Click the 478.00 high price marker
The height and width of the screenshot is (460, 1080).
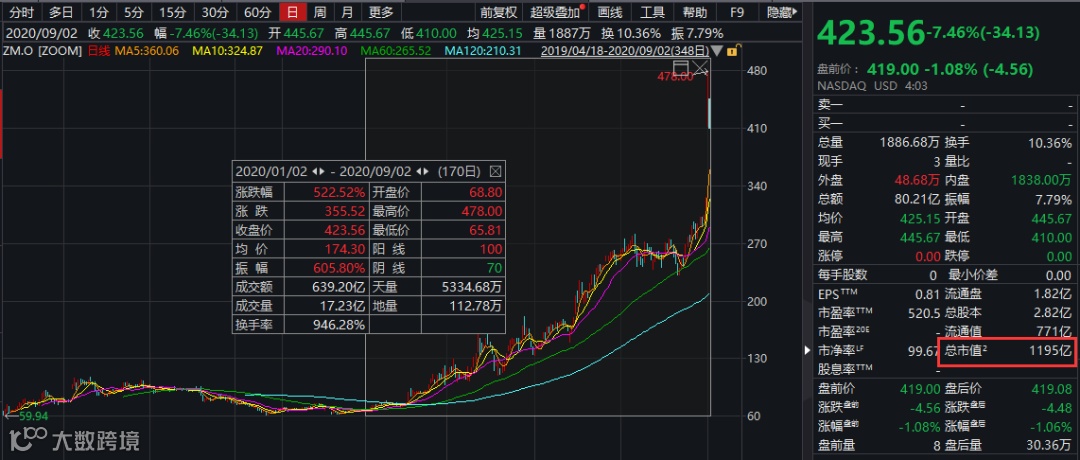pos(675,77)
